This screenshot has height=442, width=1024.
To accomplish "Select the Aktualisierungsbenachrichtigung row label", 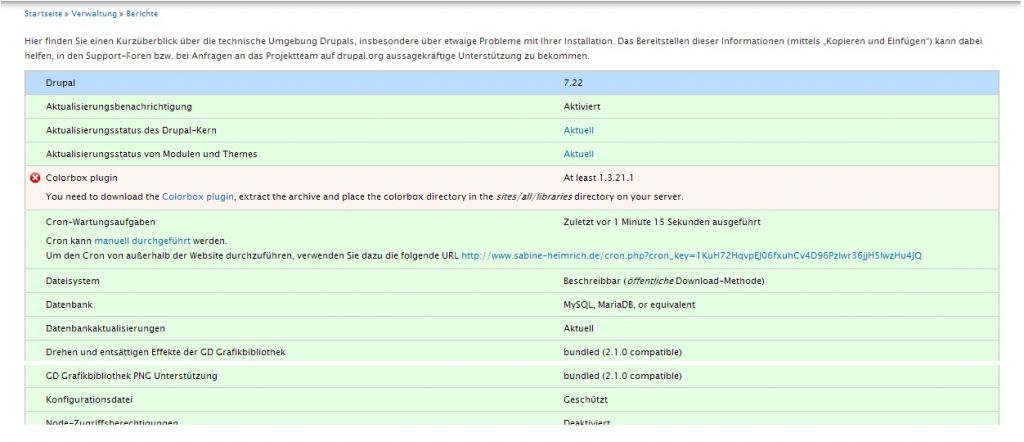I will pyautogui.click(x=119, y=106).
